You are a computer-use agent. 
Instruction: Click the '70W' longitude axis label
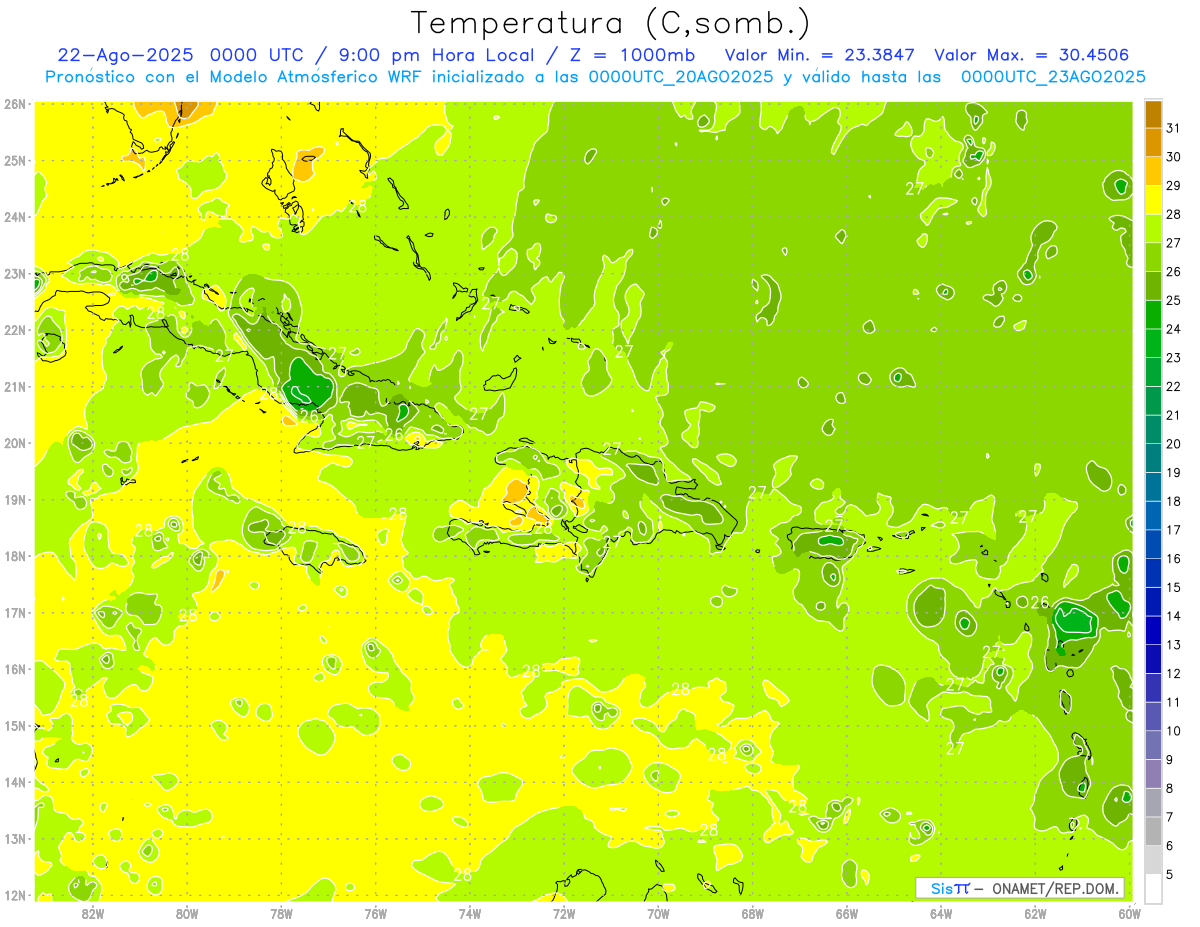click(658, 913)
